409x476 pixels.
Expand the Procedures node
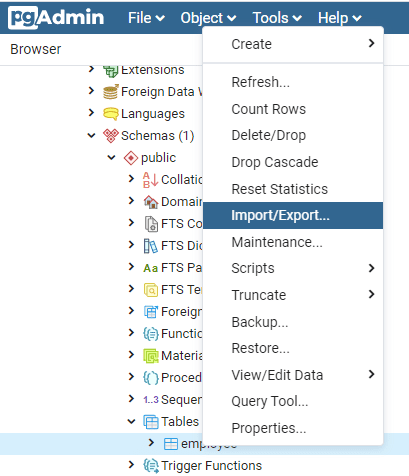pos(131,377)
